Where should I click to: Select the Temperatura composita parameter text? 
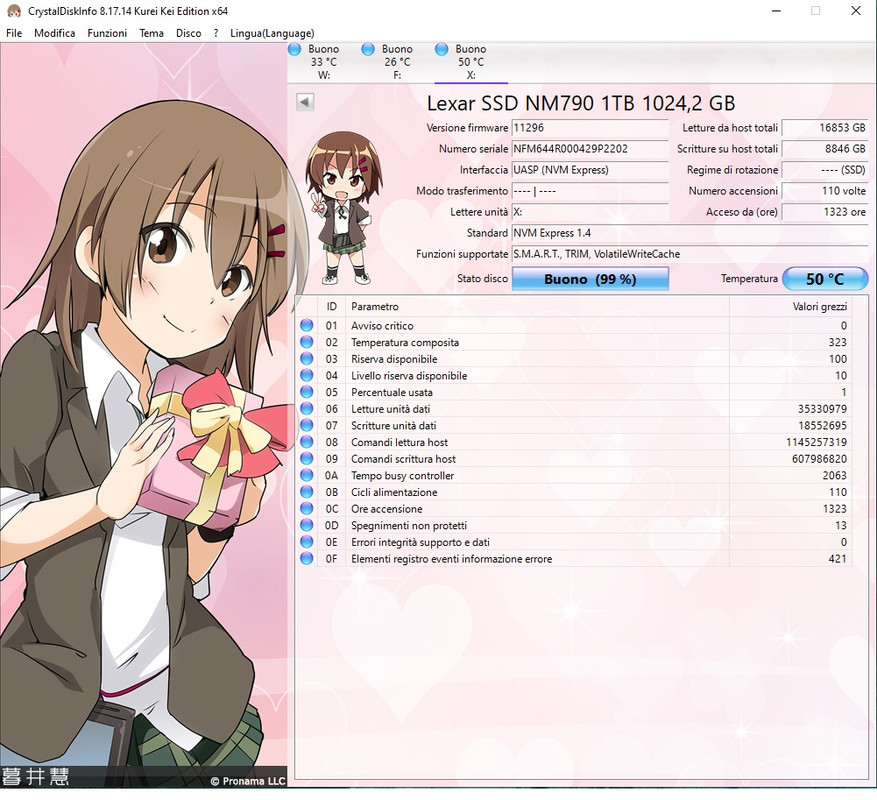[x=405, y=342]
